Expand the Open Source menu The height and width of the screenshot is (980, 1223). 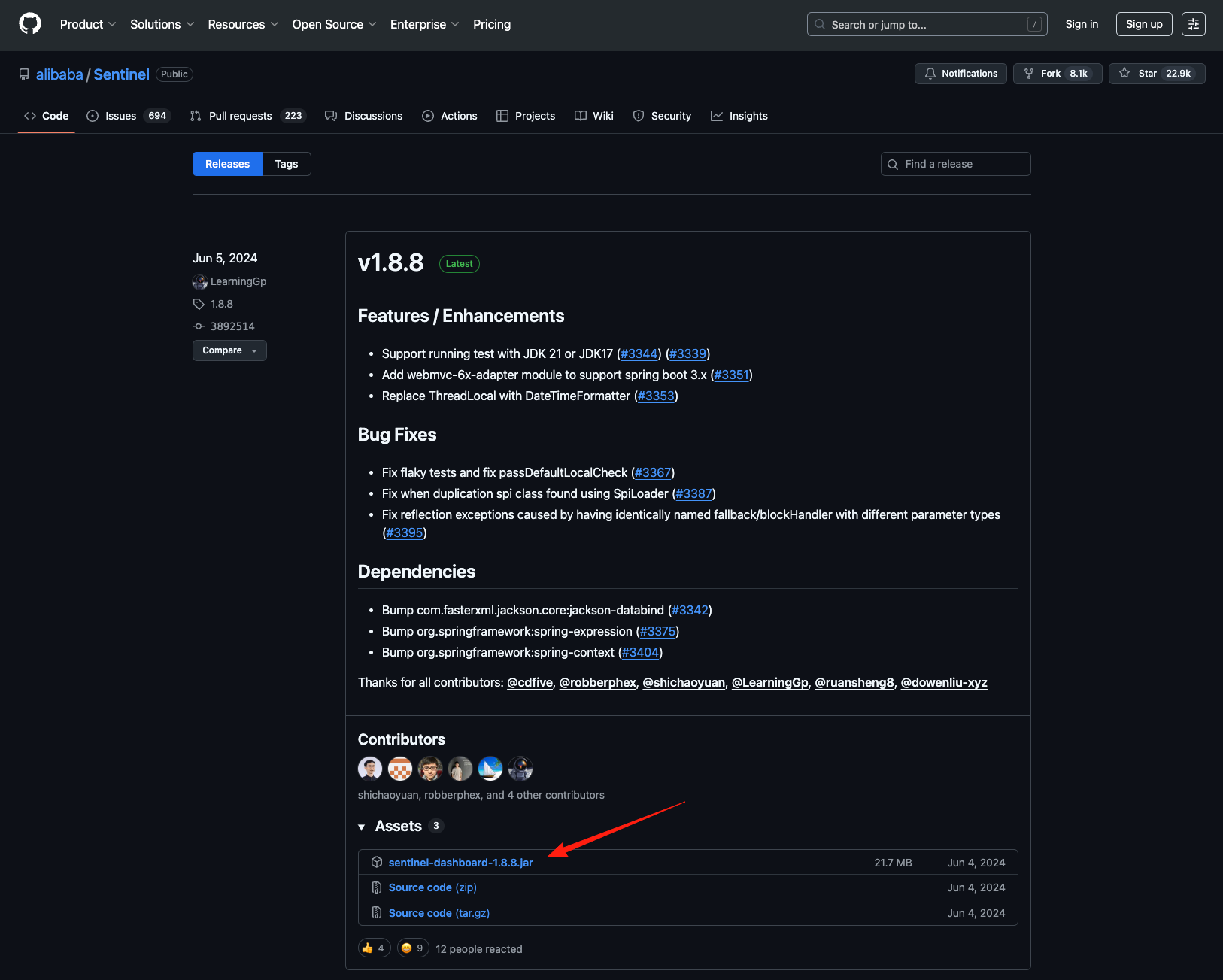pyautogui.click(x=334, y=24)
